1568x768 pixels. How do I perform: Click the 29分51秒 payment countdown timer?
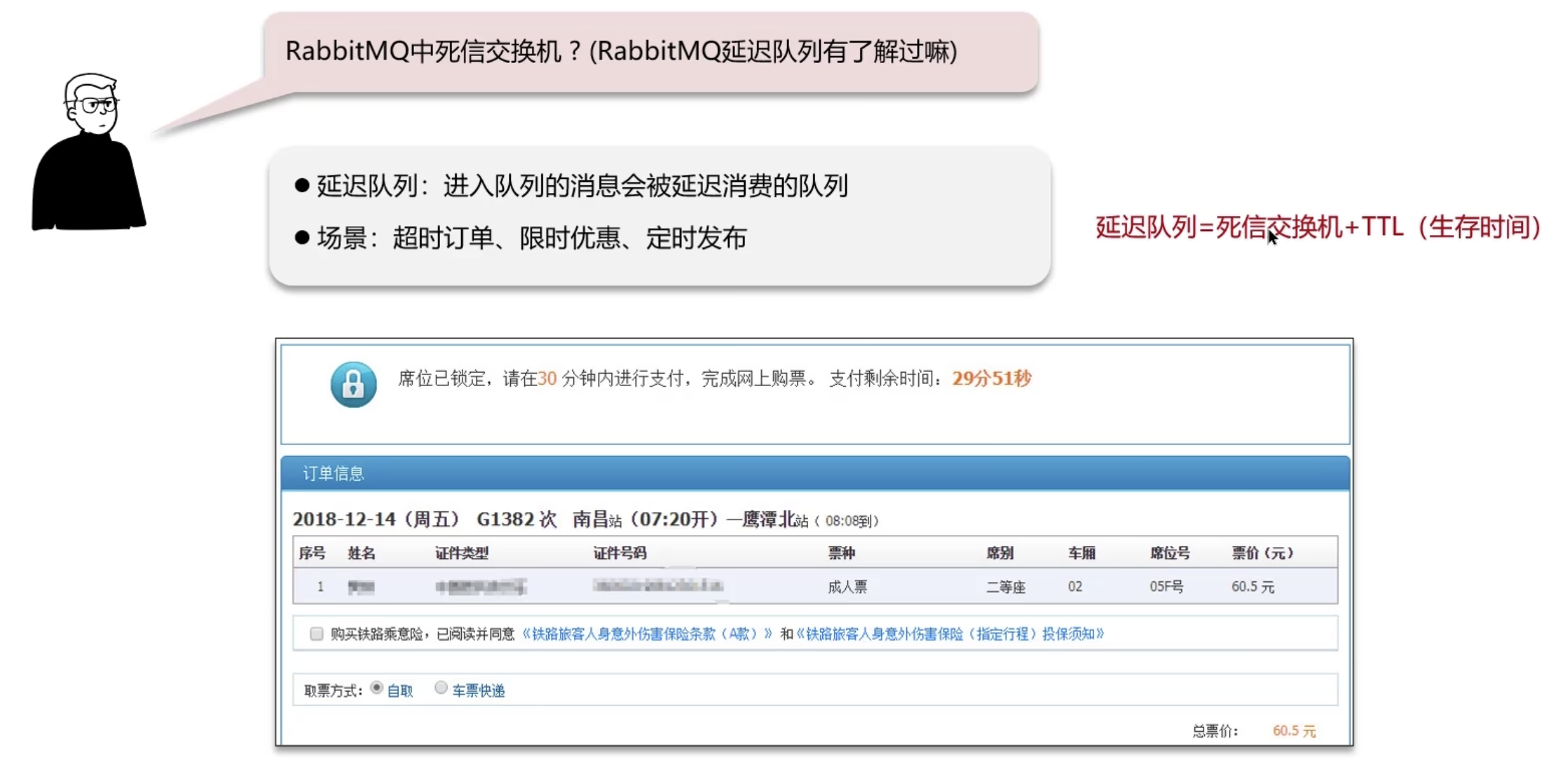point(992,378)
